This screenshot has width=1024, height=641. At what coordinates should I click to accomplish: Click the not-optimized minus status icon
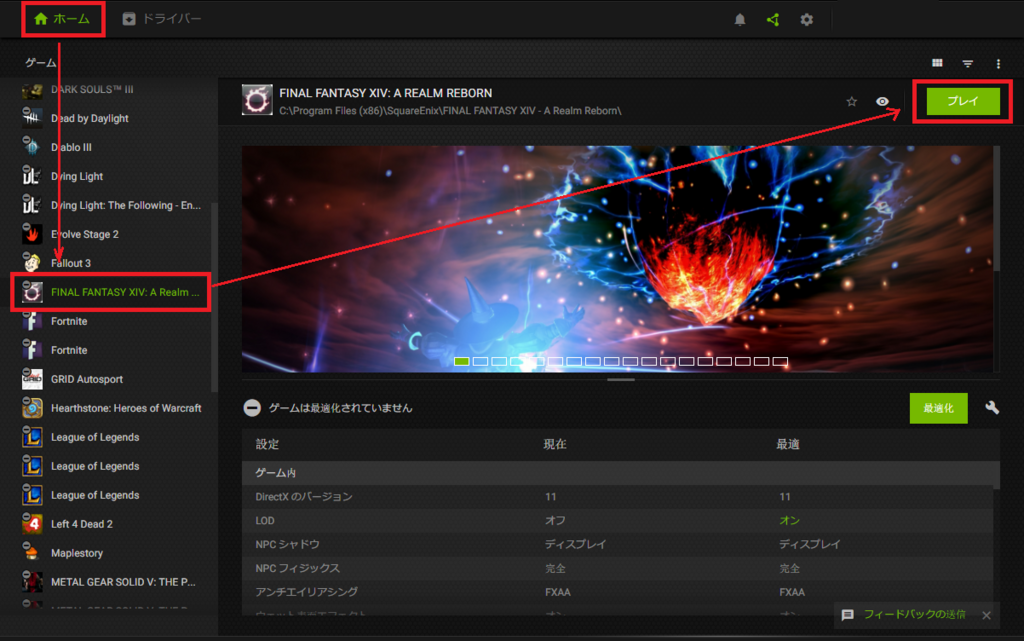252,408
